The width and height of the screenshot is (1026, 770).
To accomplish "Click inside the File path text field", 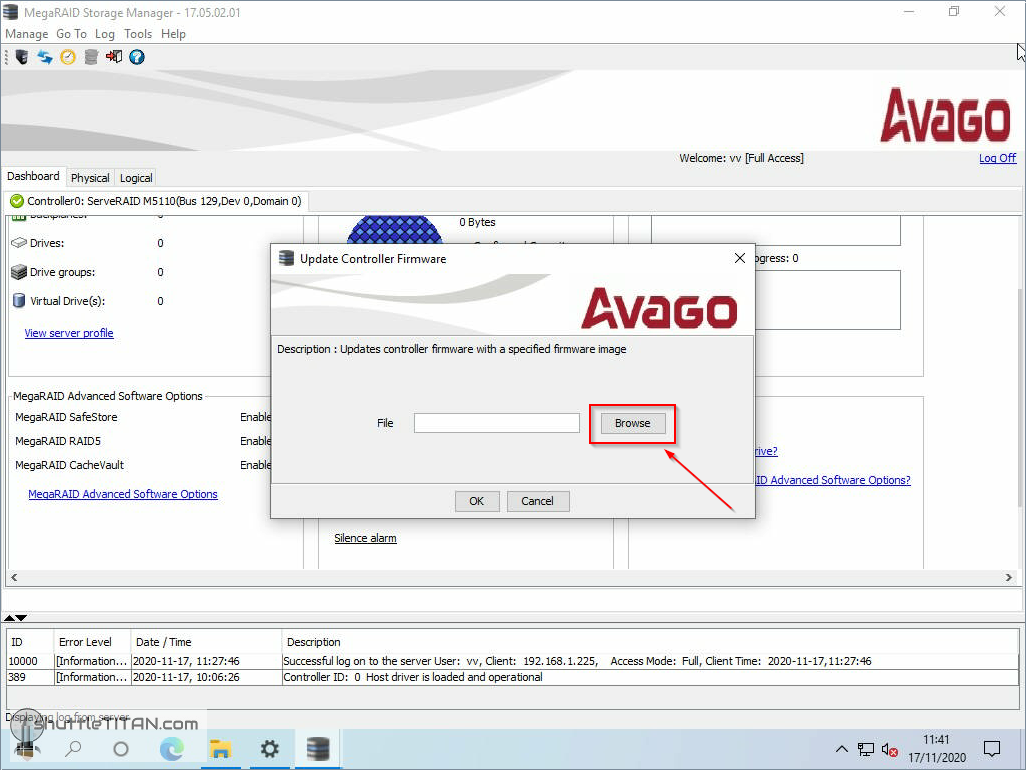I will click(x=496, y=423).
